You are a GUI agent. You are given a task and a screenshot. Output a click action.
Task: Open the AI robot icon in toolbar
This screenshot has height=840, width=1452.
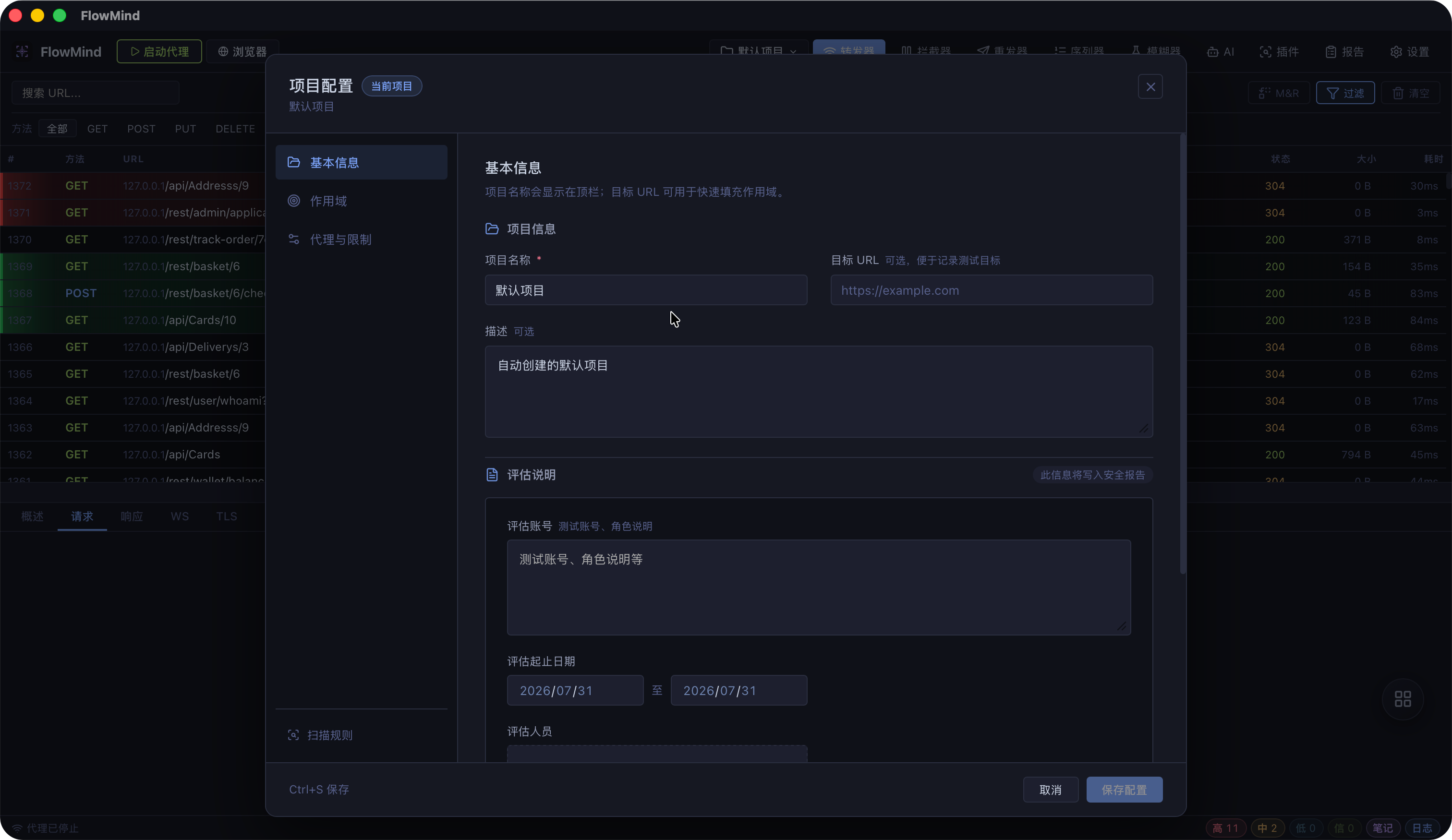(1221, 52)
